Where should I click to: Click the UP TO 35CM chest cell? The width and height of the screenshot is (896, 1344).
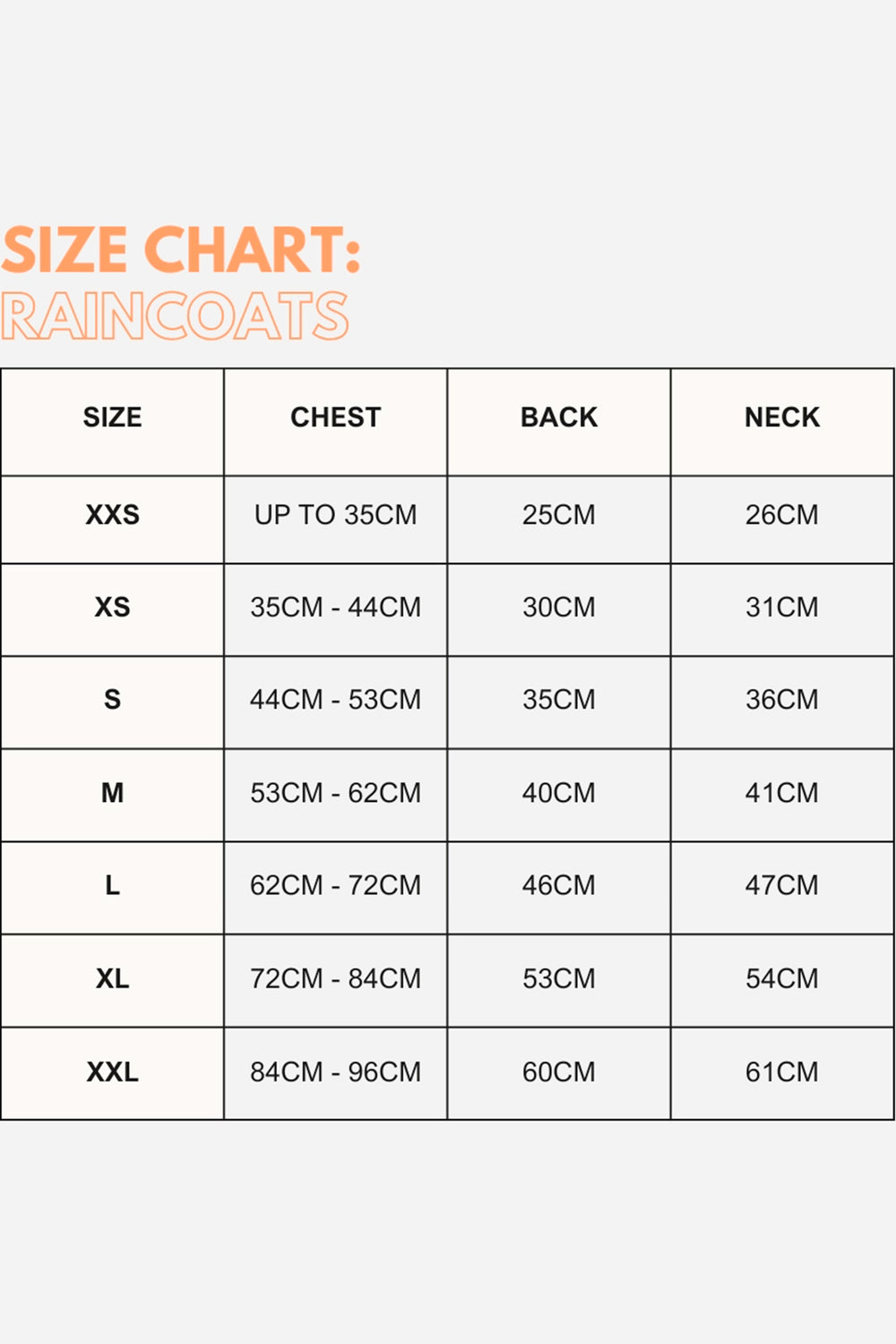coord(336,515)
